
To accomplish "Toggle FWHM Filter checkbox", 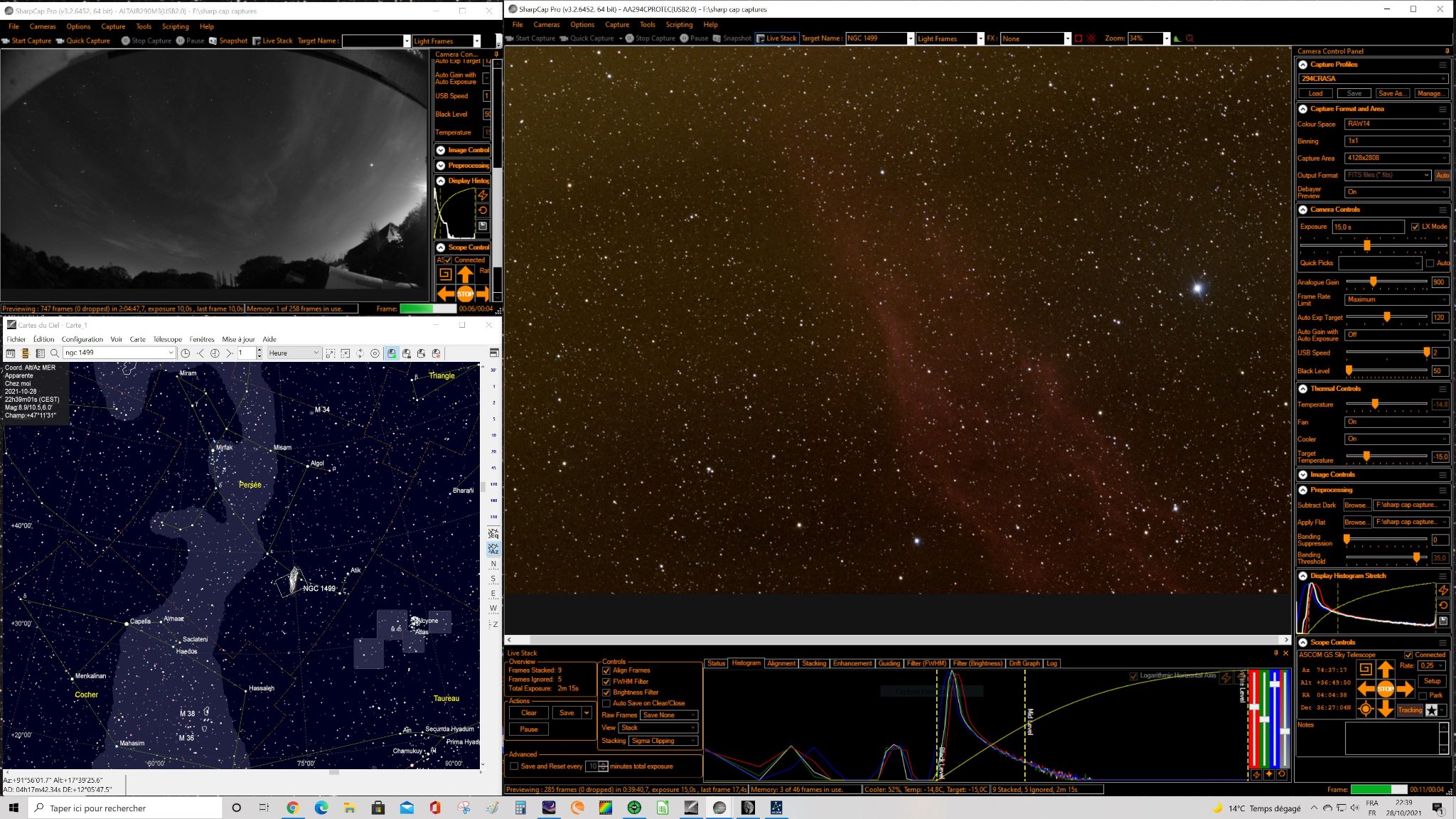I will point(606,681).
